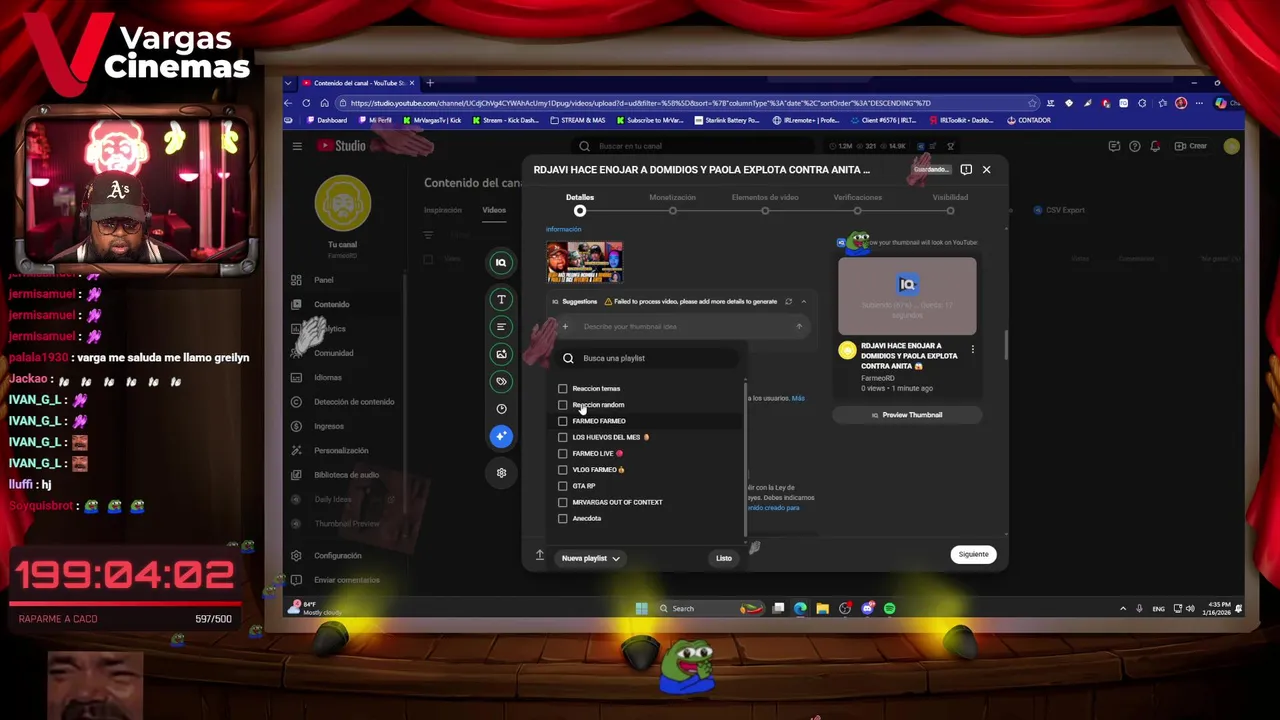Screen dimensions: 1280x720
Task: Click the Siguiente button
Action: click(x=973, y=555)
